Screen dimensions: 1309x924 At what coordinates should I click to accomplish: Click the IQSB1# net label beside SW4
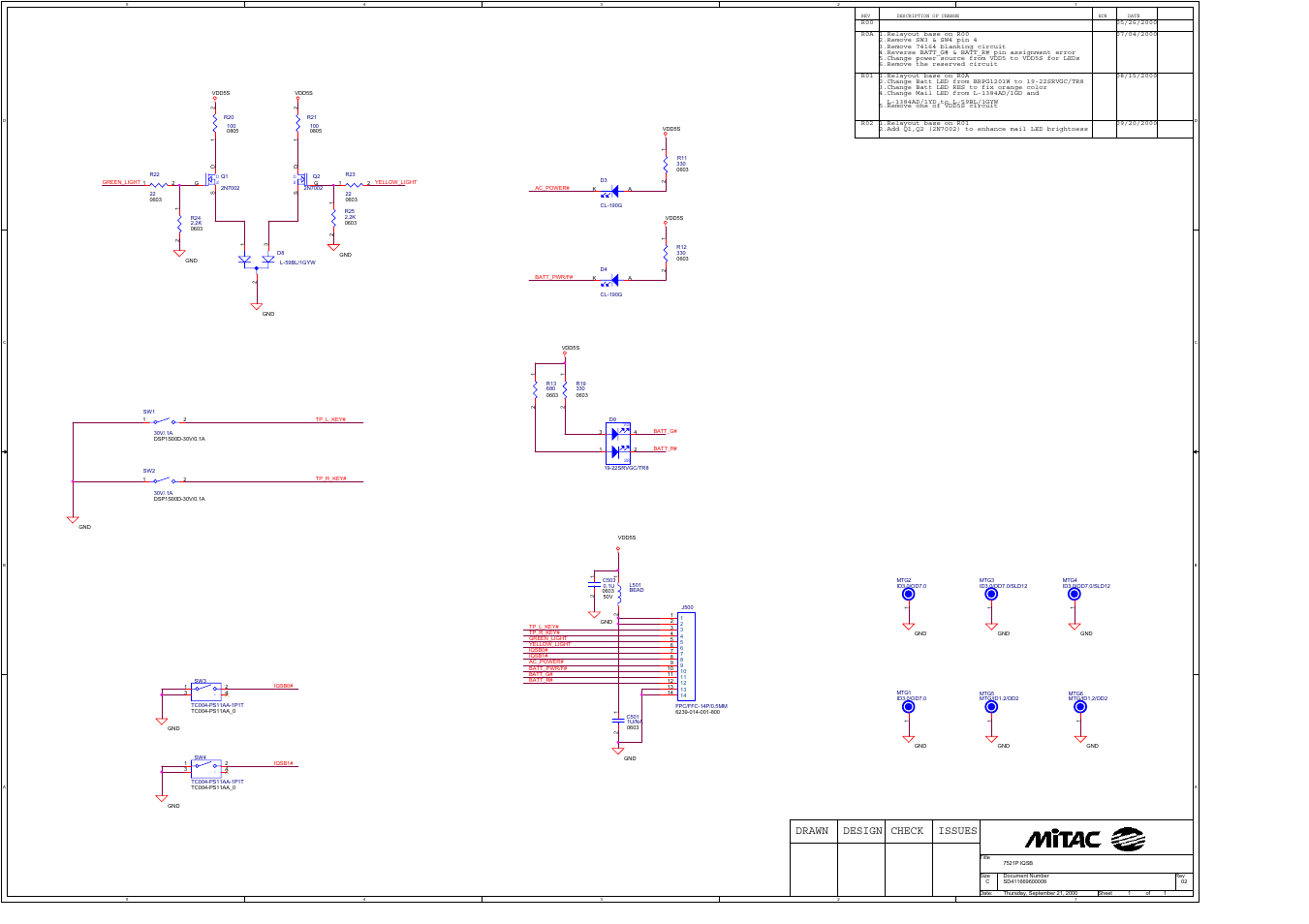pos(283,764)
